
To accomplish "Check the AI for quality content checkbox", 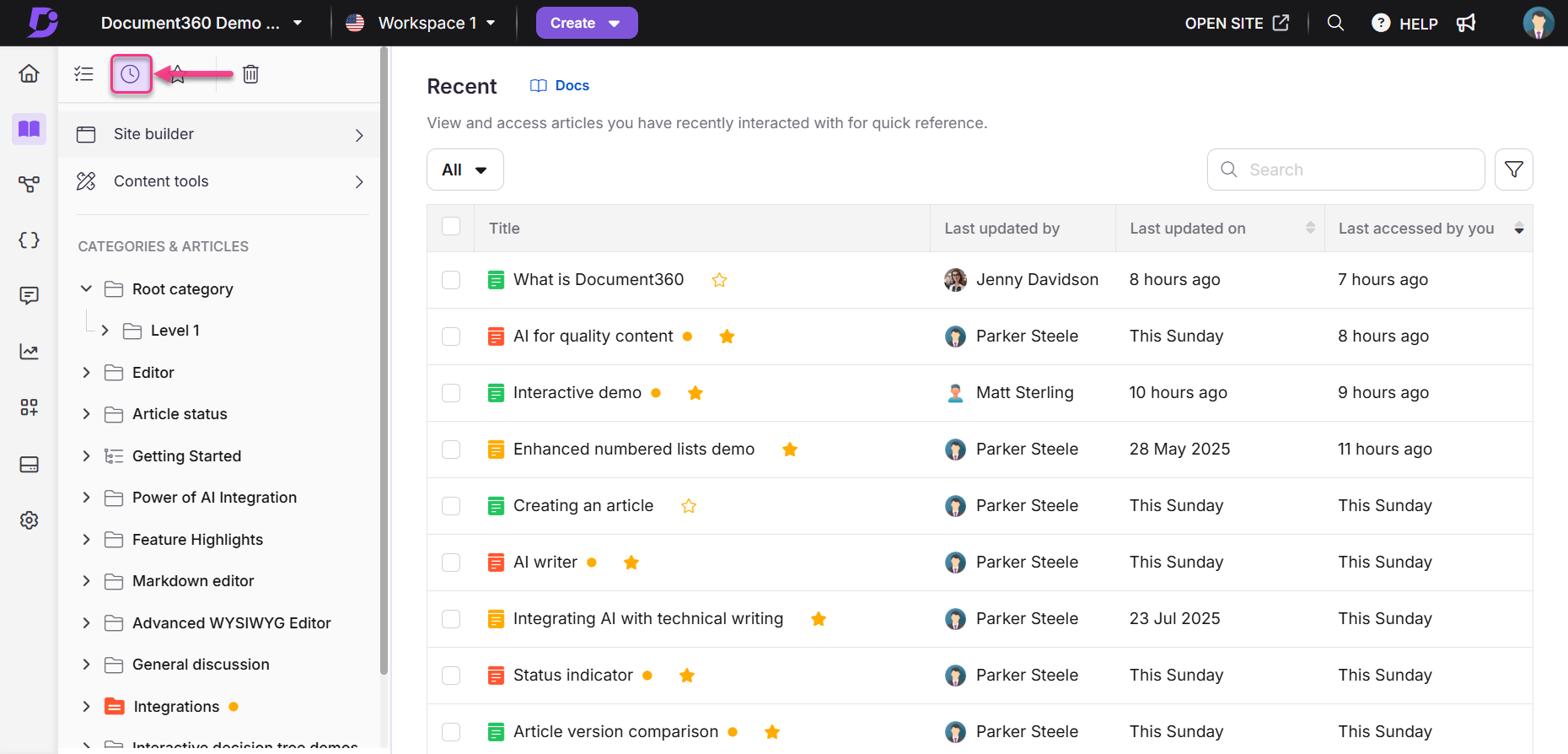I will pos(451,337).
